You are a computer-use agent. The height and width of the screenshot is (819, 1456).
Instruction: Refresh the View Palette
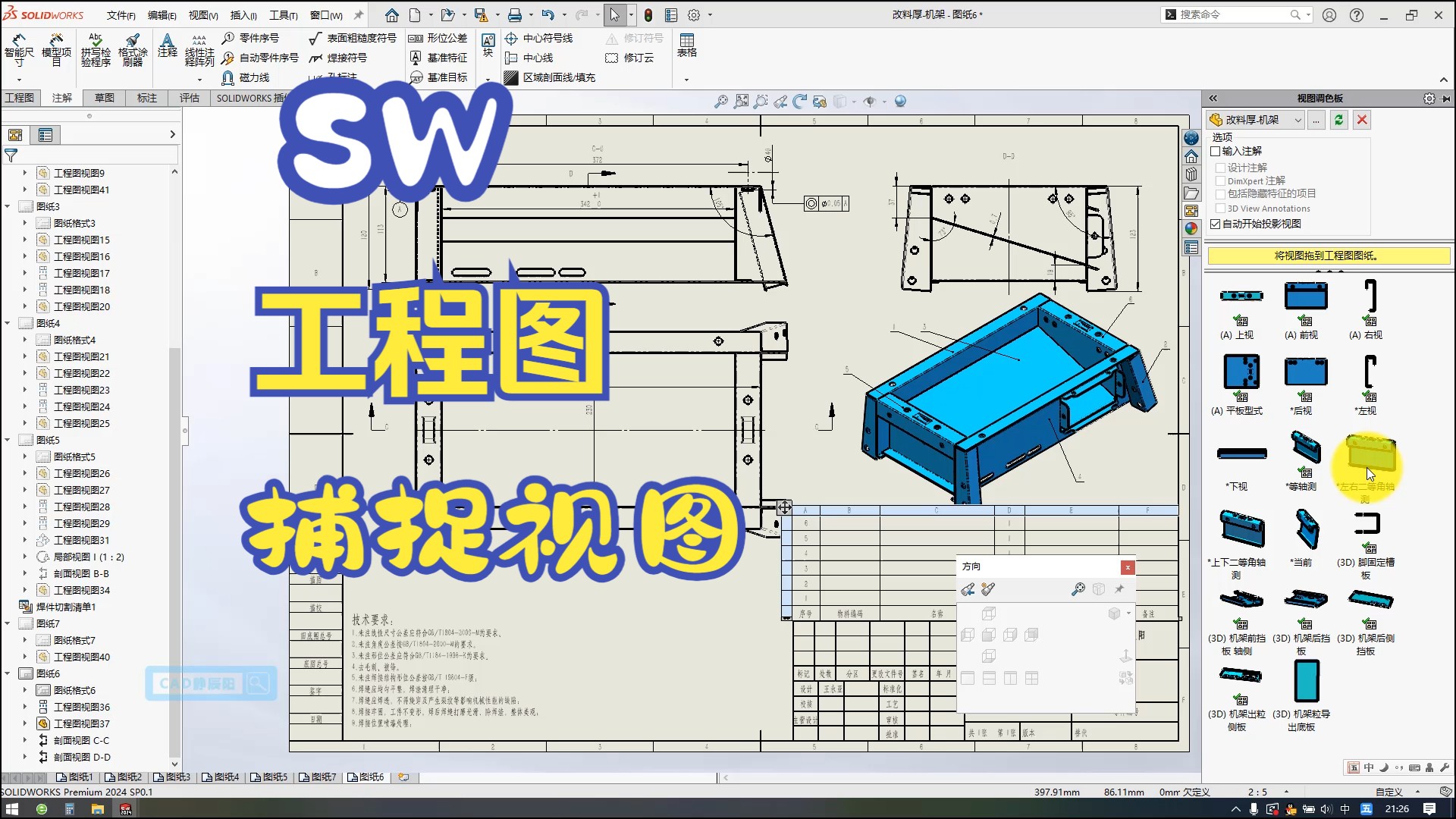tap(1339, 120)
